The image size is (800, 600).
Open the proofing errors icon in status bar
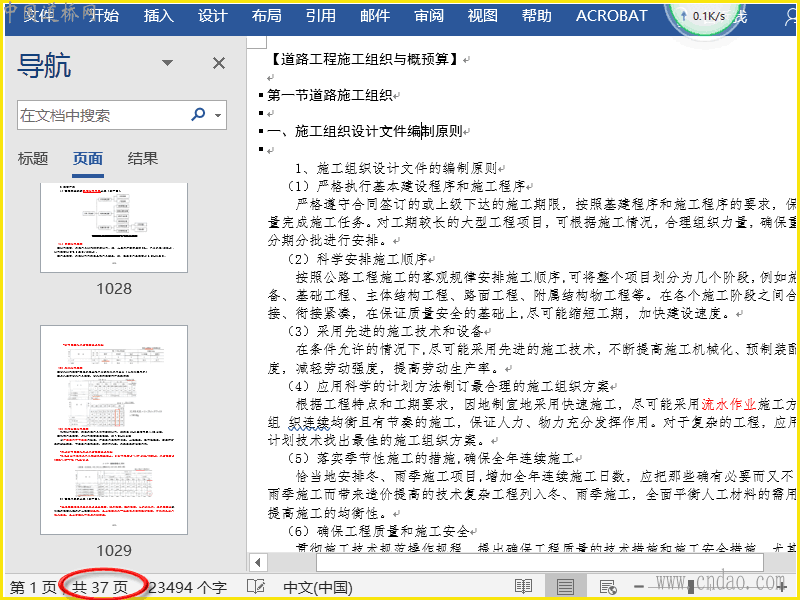pos(256,587)
